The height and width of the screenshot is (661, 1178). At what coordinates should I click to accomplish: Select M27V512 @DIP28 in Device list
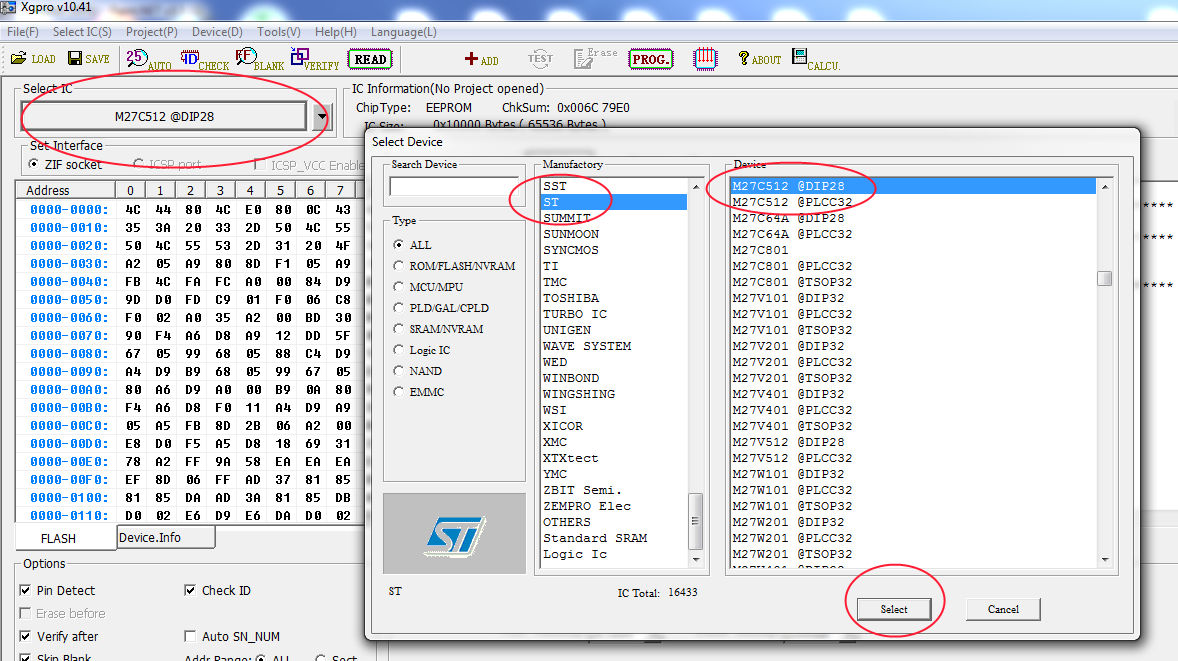coord(913,442)
